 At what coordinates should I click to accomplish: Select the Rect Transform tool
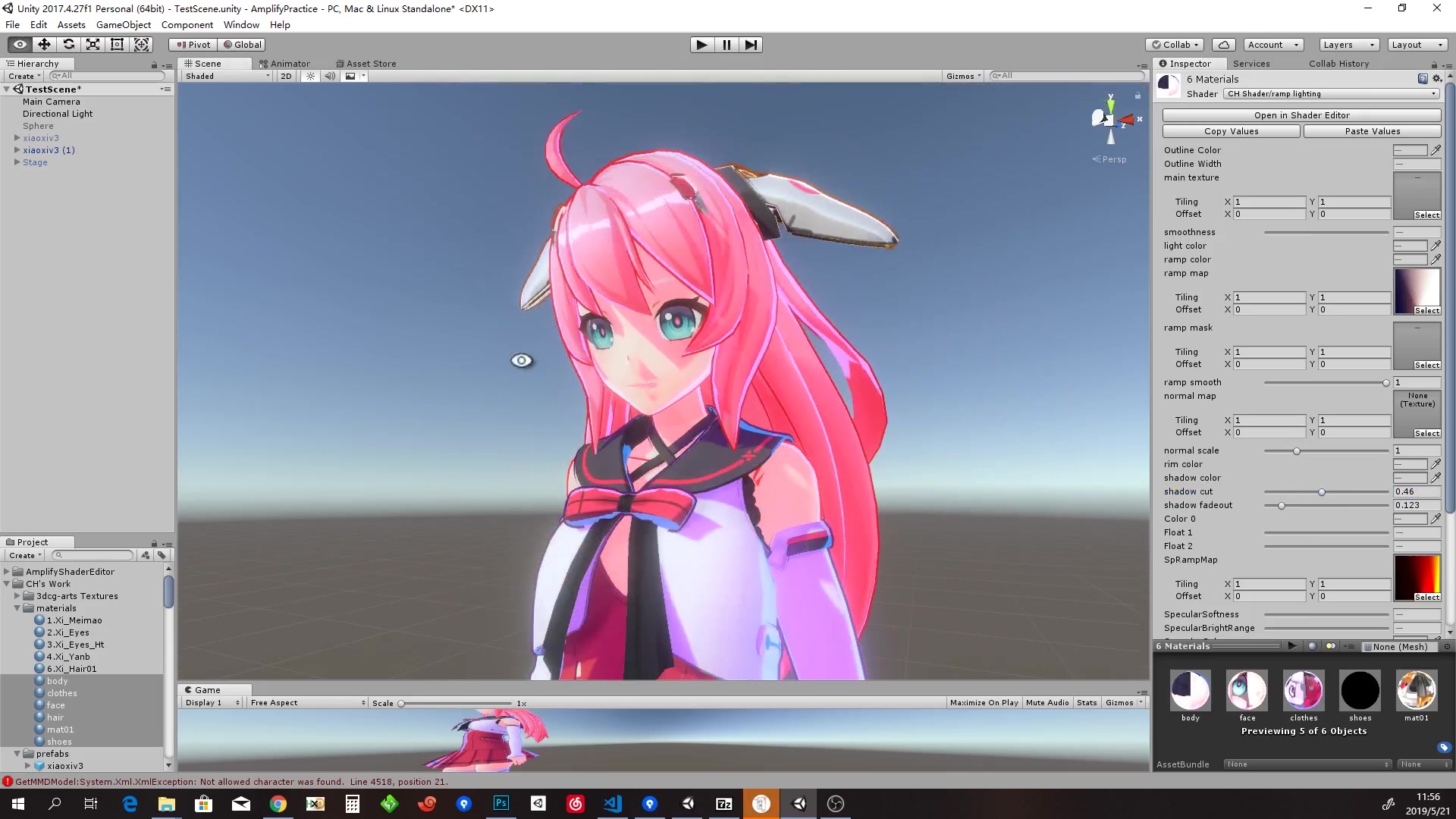[x=117, y=44]
